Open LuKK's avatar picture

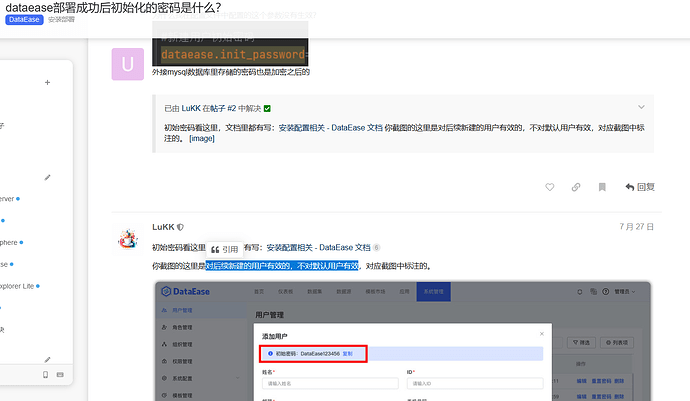pyautogui.click(x=128, y=239)
